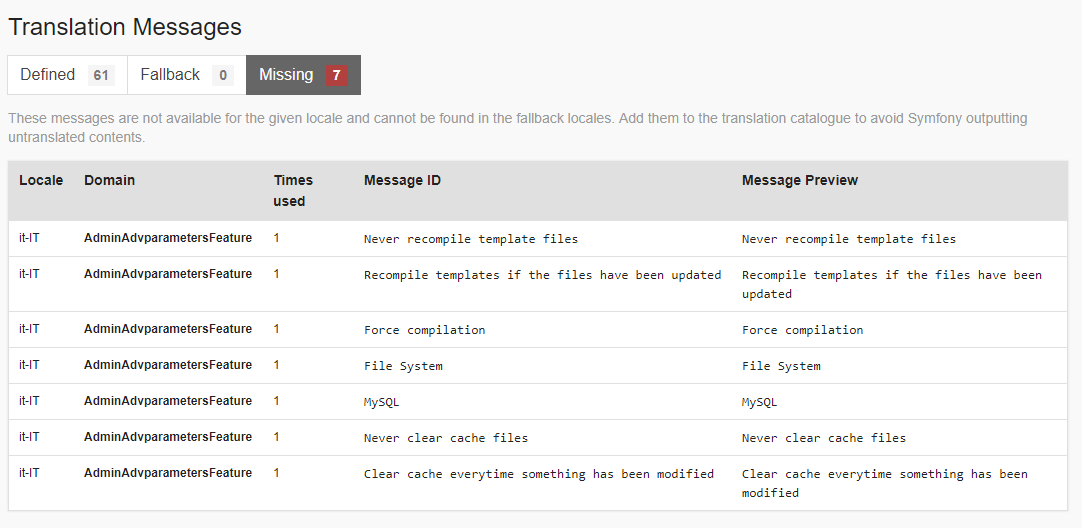This screenshot has height=528, width=1082.
Task: Click the Times used column header
Action: pyautogui.click(x=293, y=190)
